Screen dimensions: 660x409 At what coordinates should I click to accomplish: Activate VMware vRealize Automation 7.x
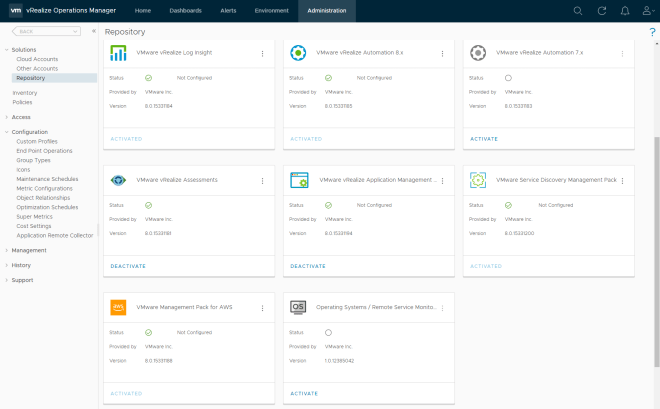click(484, 139)
